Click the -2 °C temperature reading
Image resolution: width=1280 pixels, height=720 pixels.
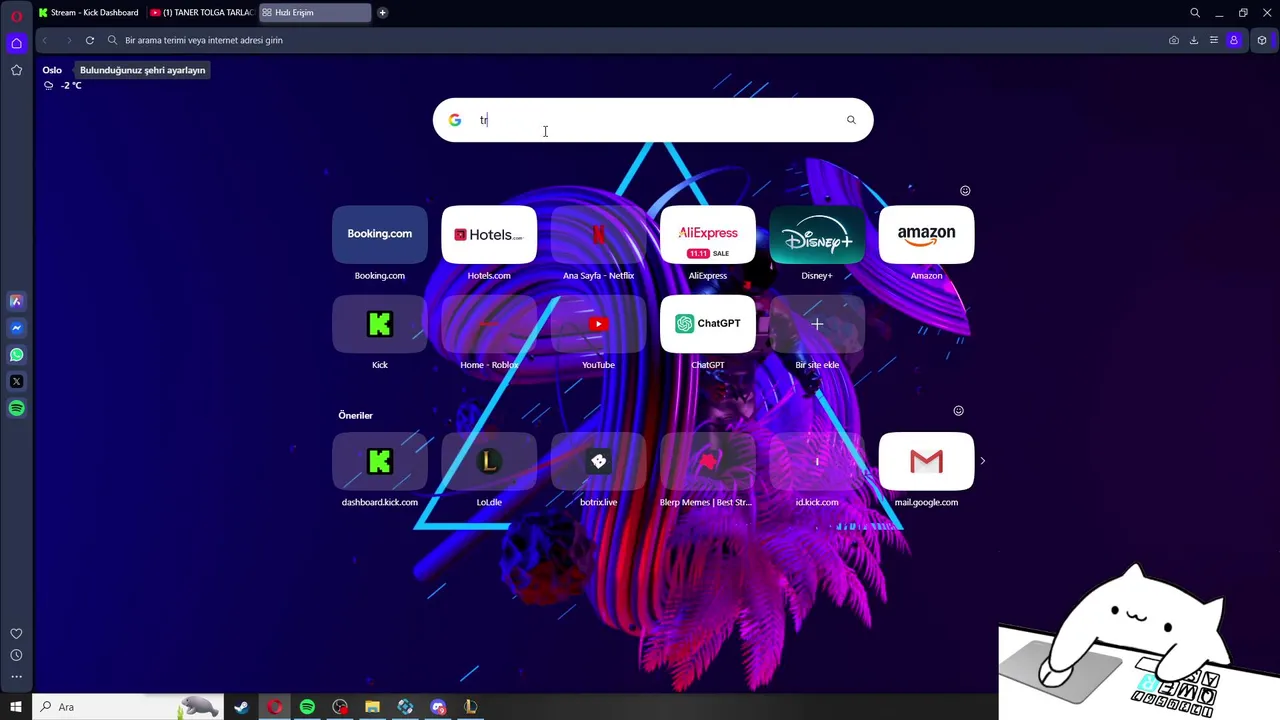71,85
